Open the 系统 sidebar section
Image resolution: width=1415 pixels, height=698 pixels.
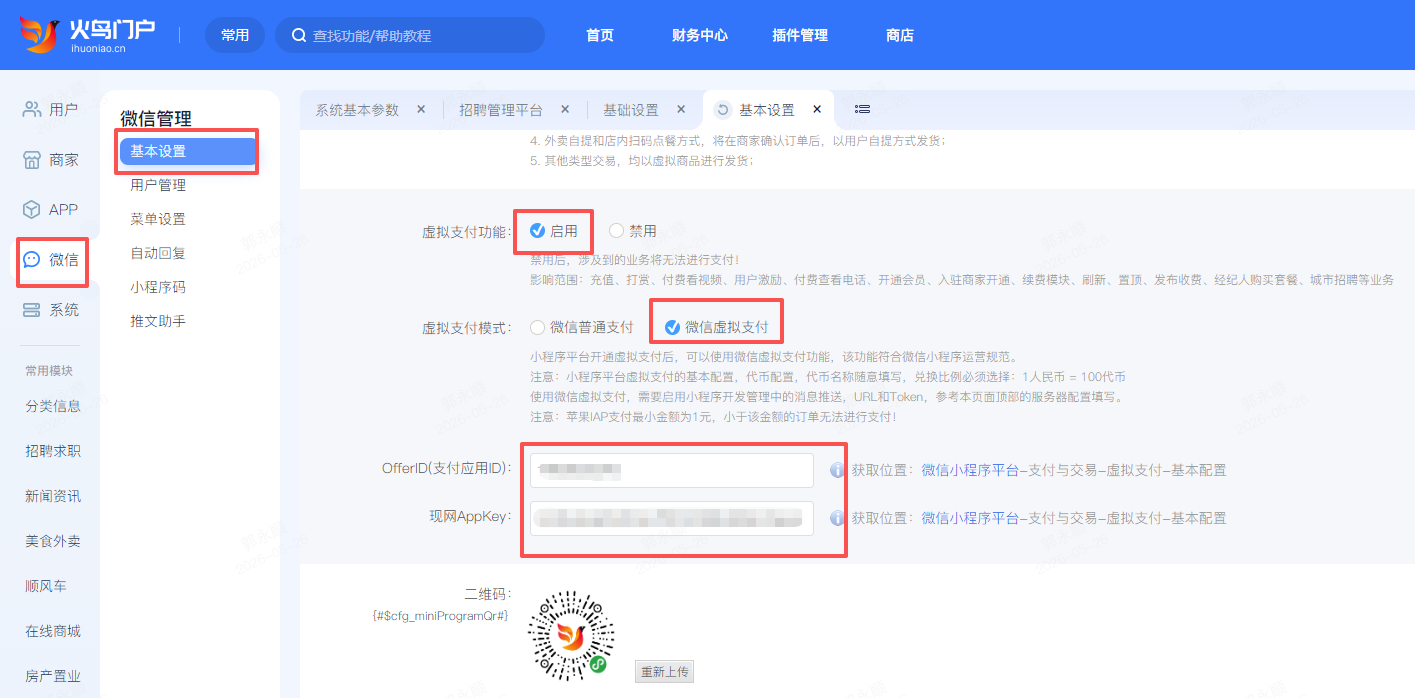point(50,309)
